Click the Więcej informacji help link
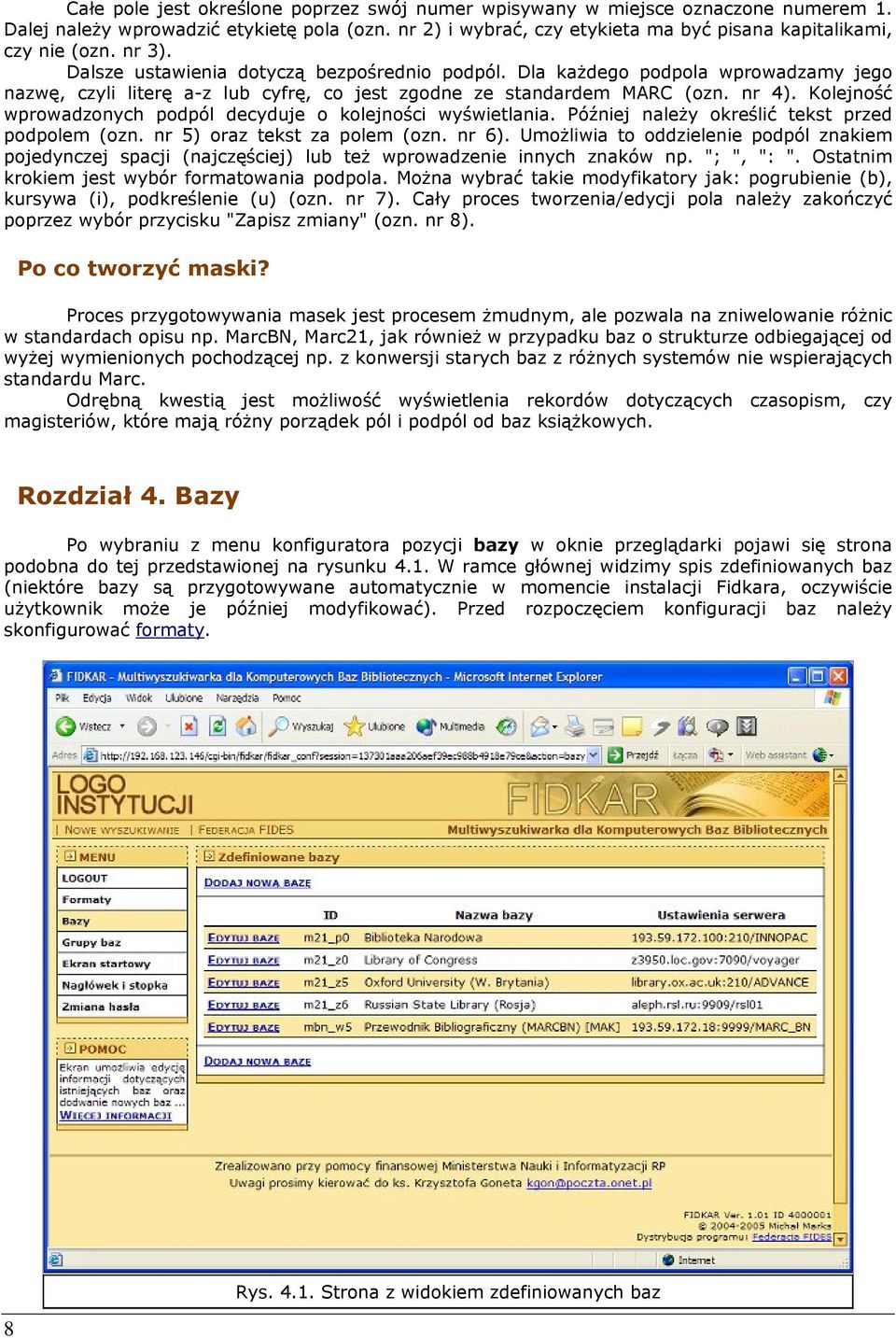Viewport: 896px width, 1338px height. (116, 1115)
